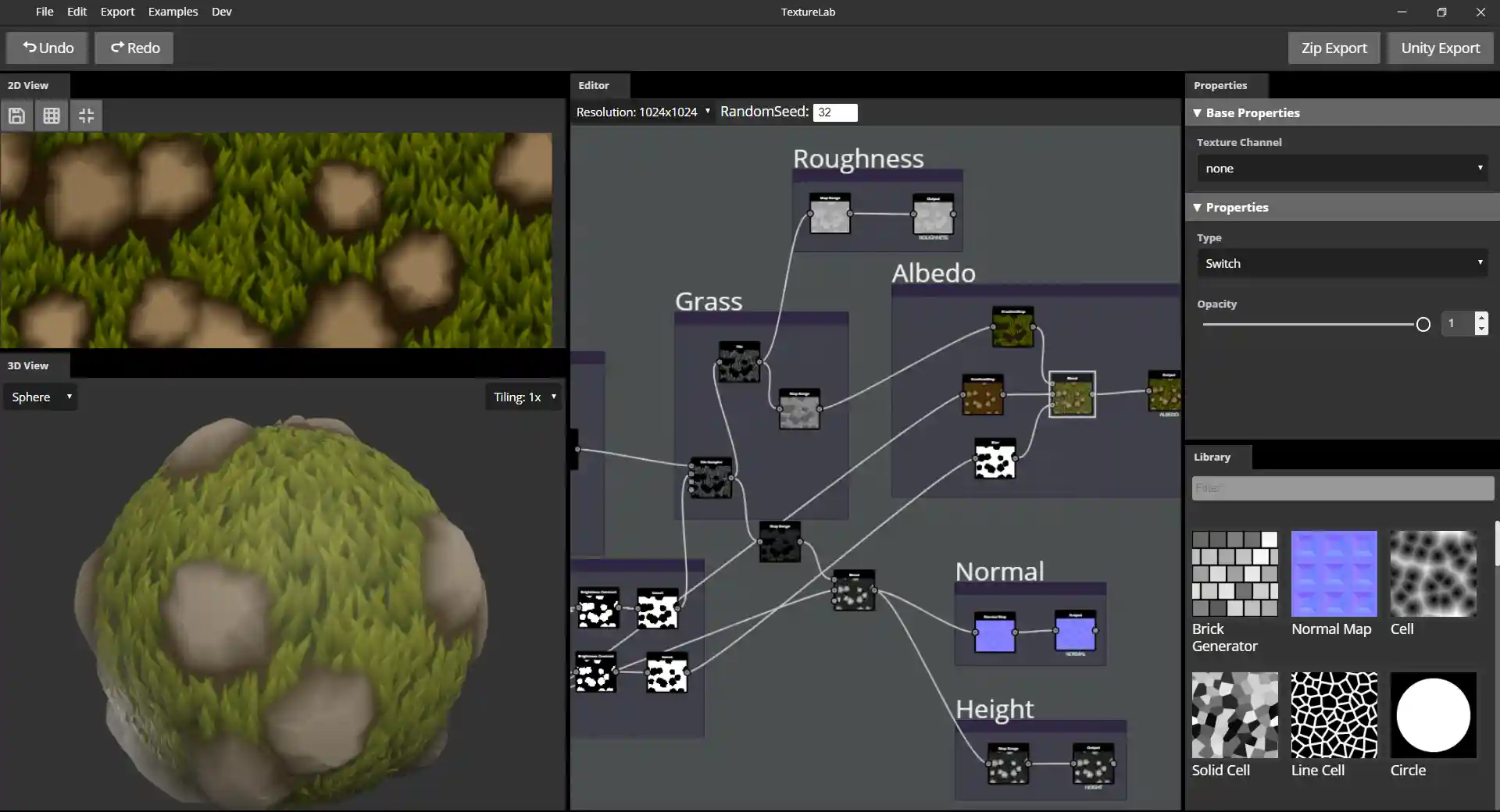
Task: Click the Roughness frame title
Action: click(x=859, y=158)
